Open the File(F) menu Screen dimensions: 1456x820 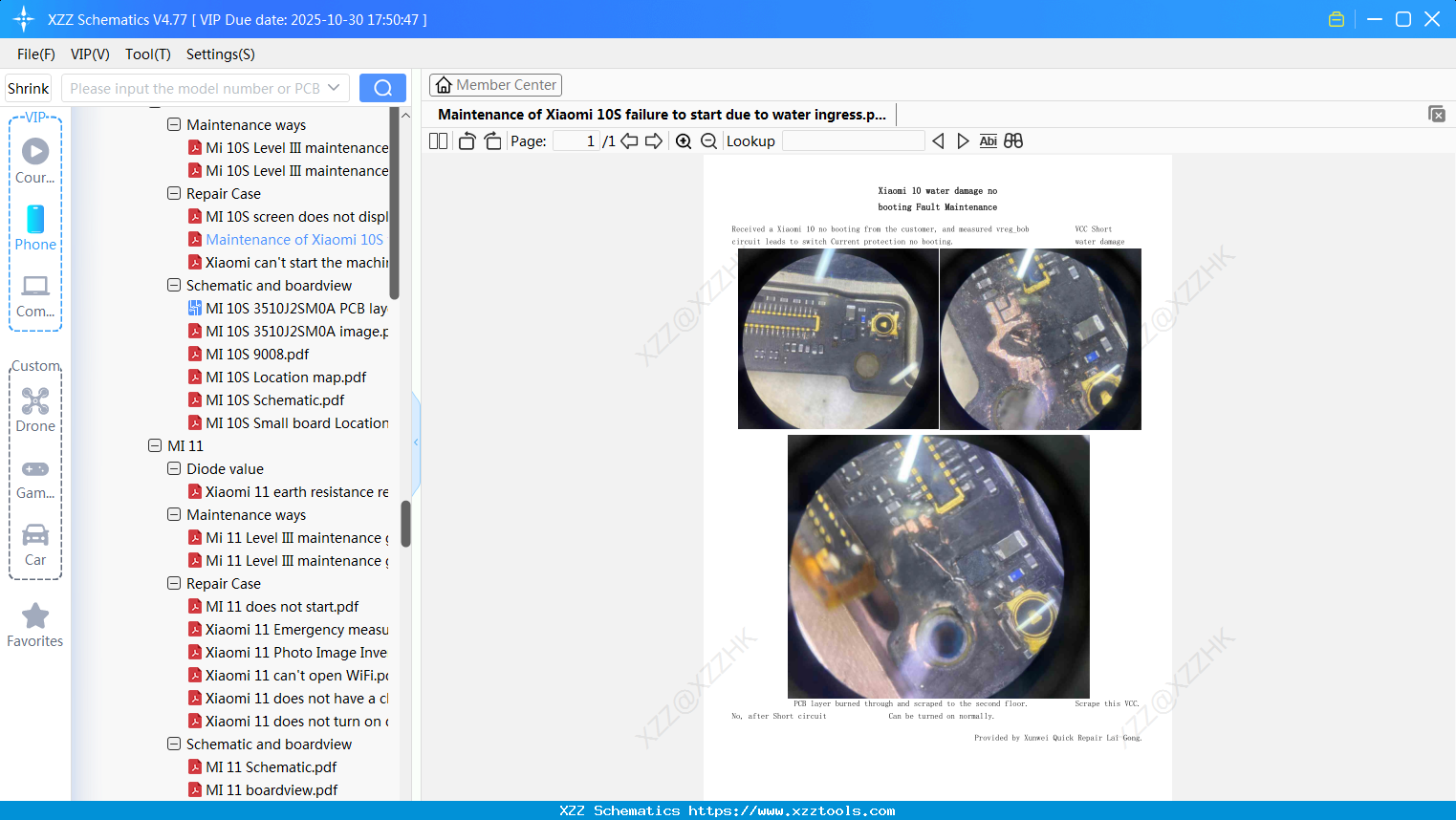[x=36, y=54]
